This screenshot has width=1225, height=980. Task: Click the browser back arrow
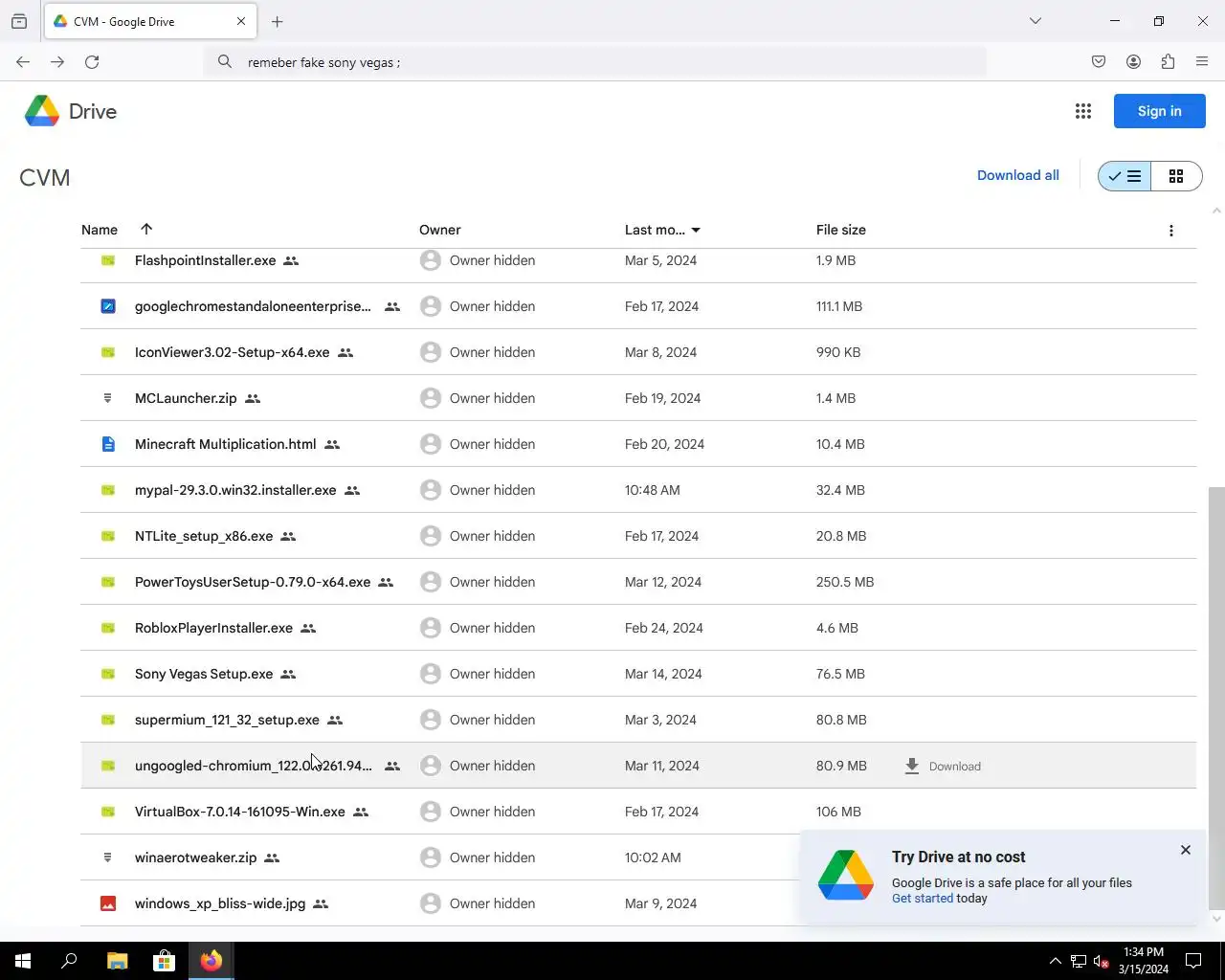[23, 62]
